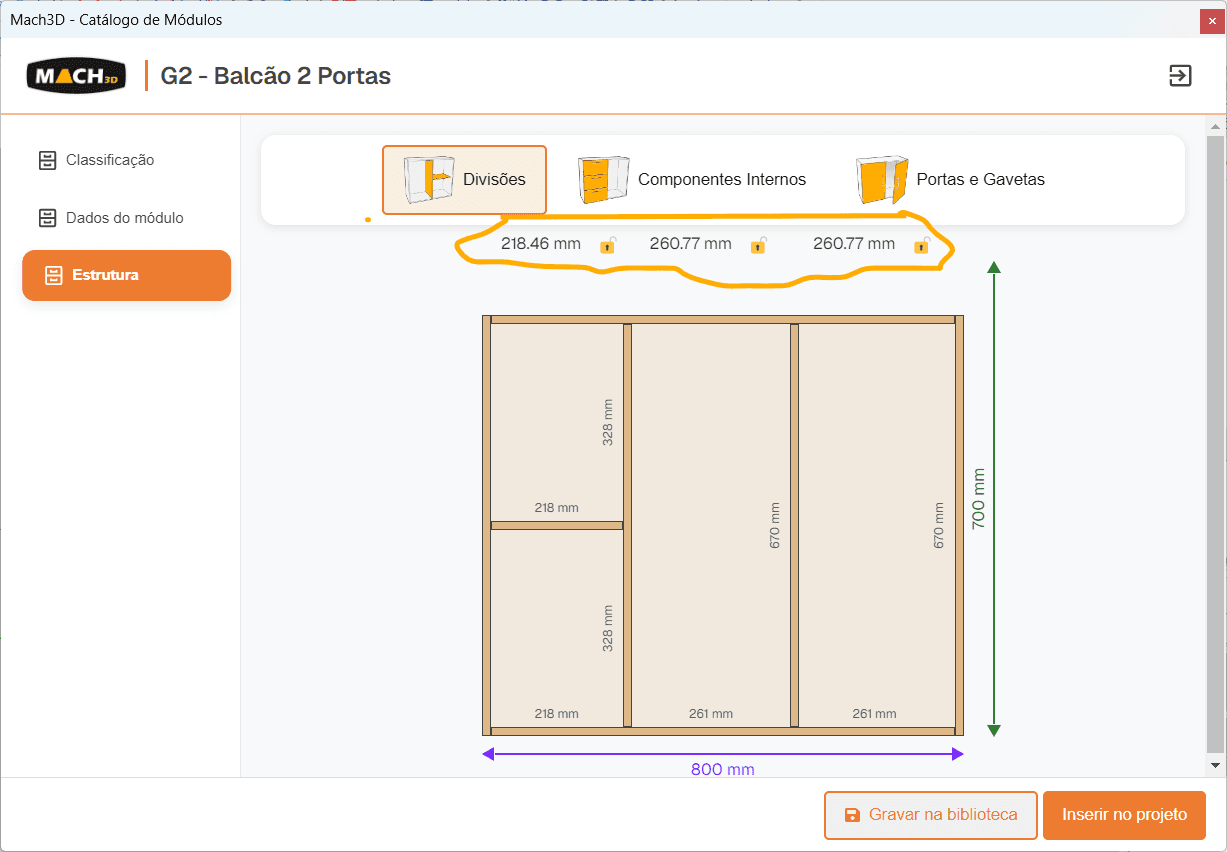This screenshot has height=852, width=1227.
Task: Switch to Componentes Internos tab
Action: tap(692, 180)
